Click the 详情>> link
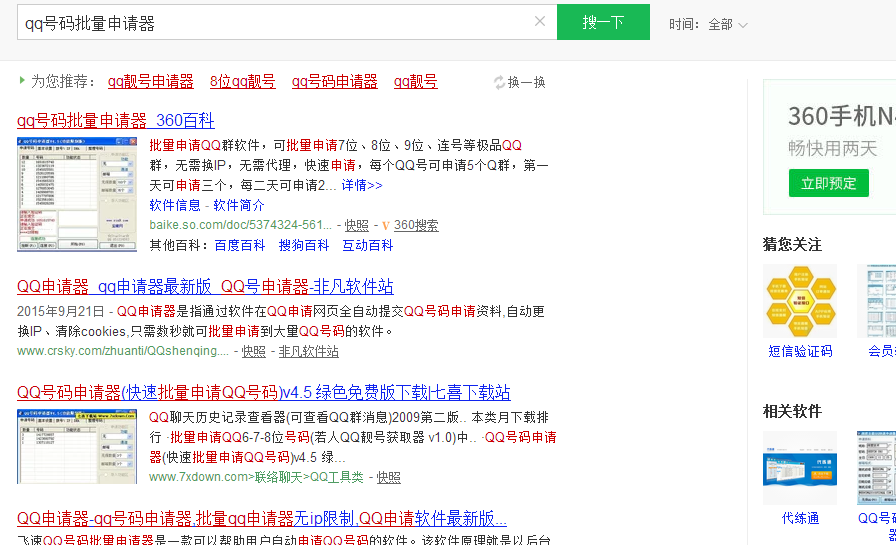896x545 pixels. [362, 185]
